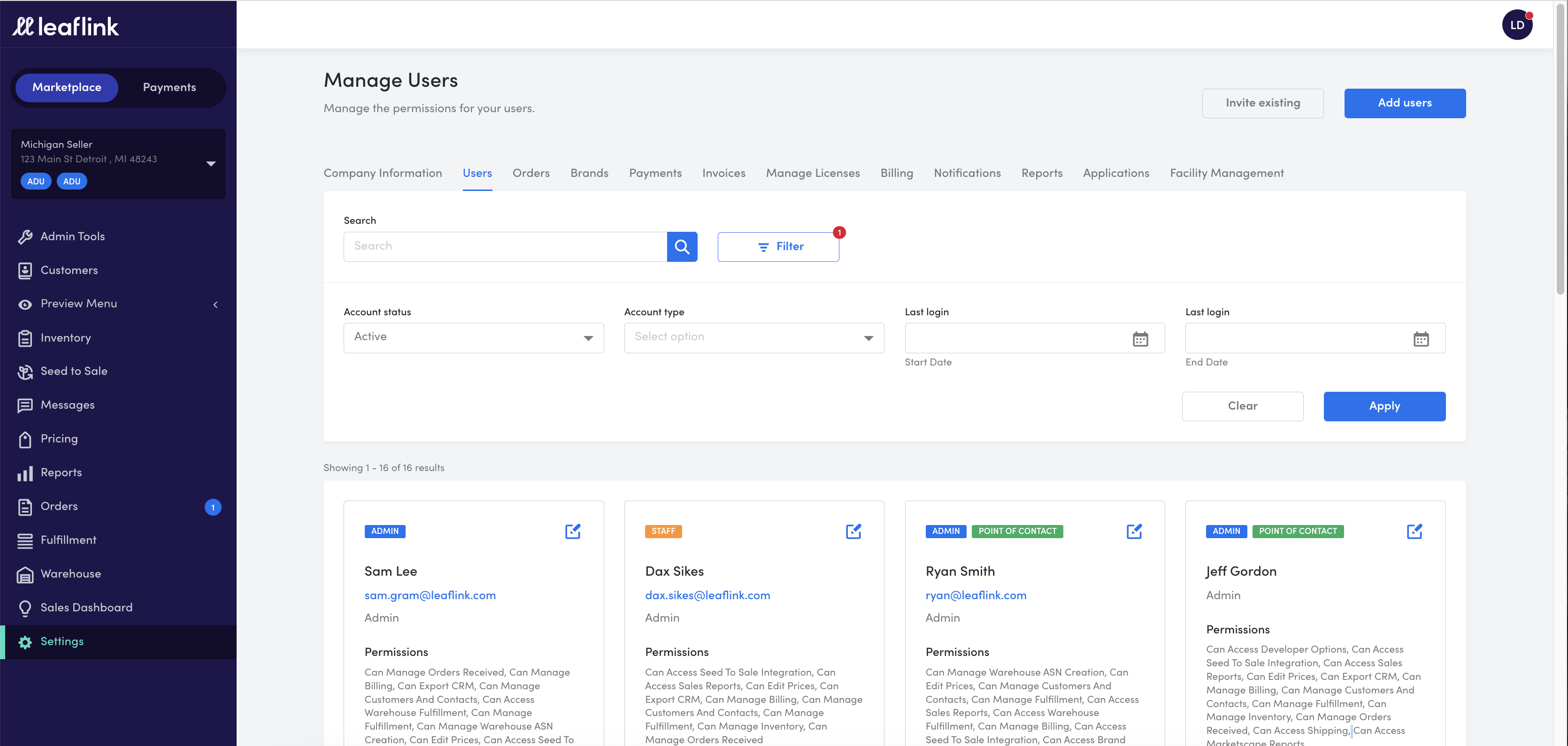Collapse the Preview Menu chevron

(x=215, y=304)
